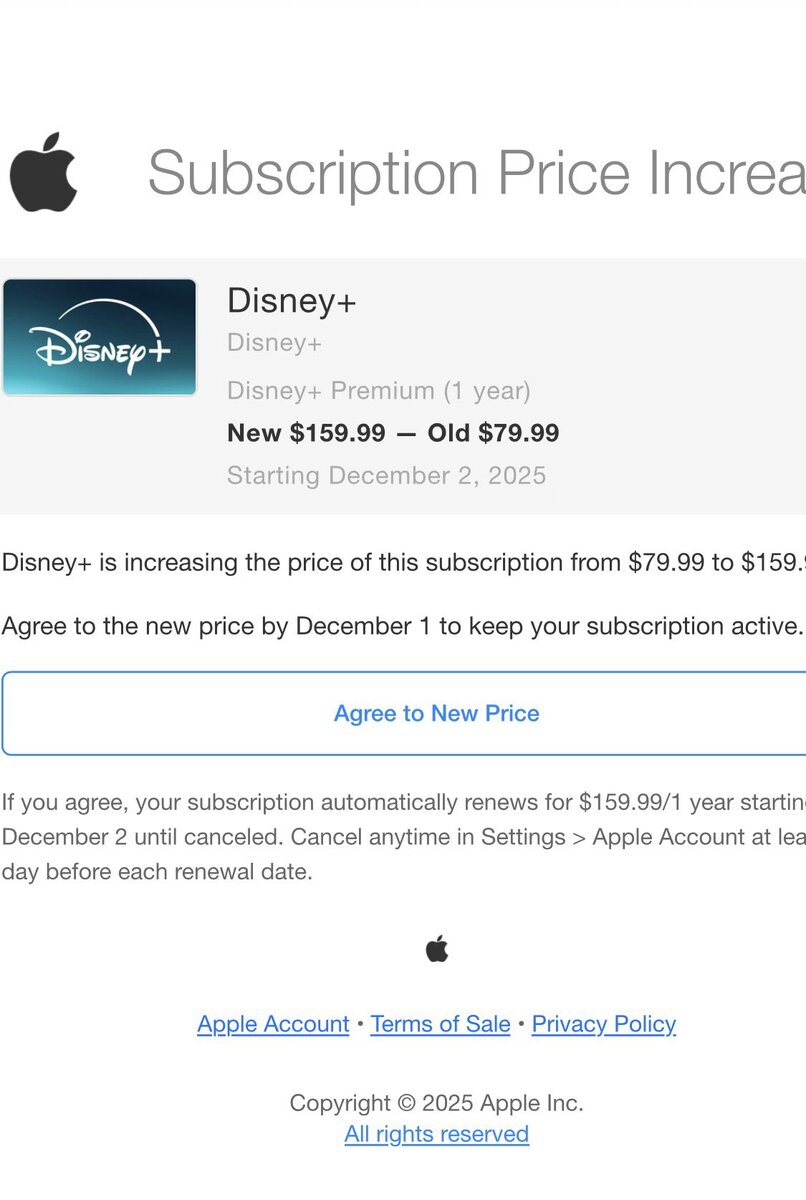806x1200 pixels.
Task: Click the bold New $159.99 price
Action: pos(306,433)
